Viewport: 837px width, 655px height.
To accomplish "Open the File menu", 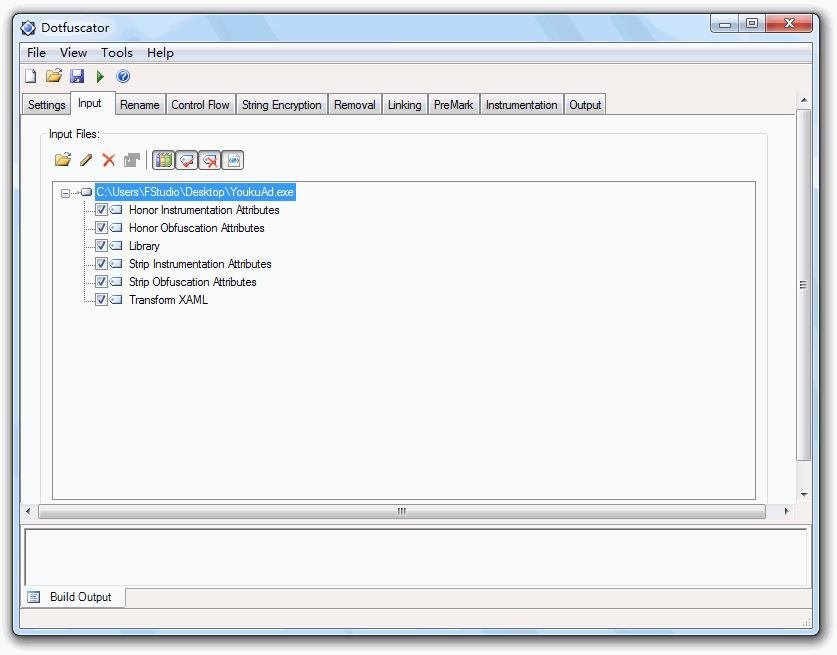I will click(x=36, y=53).
